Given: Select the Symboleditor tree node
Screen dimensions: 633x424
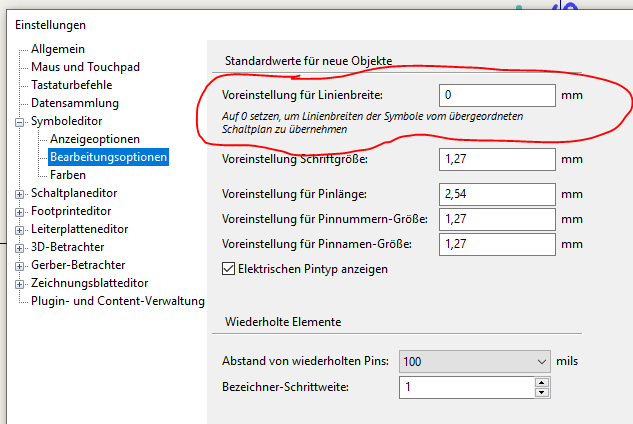Looking at the screenshot, I should tap(67, 121).
